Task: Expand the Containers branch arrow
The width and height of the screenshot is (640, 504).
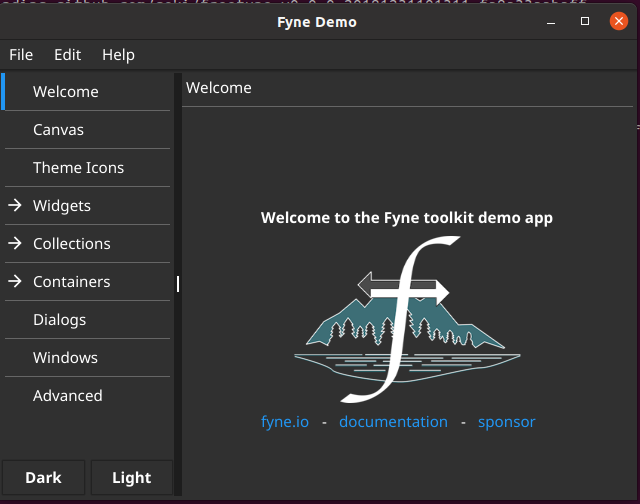Action: 15,281
